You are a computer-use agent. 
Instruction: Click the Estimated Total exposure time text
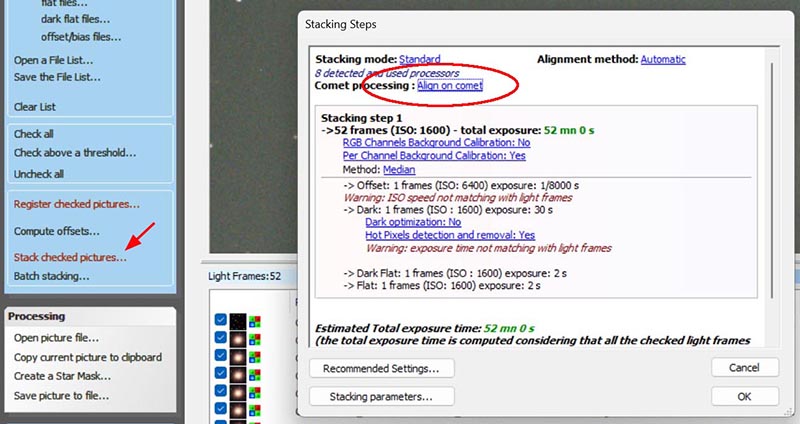[x=424, y=328]
